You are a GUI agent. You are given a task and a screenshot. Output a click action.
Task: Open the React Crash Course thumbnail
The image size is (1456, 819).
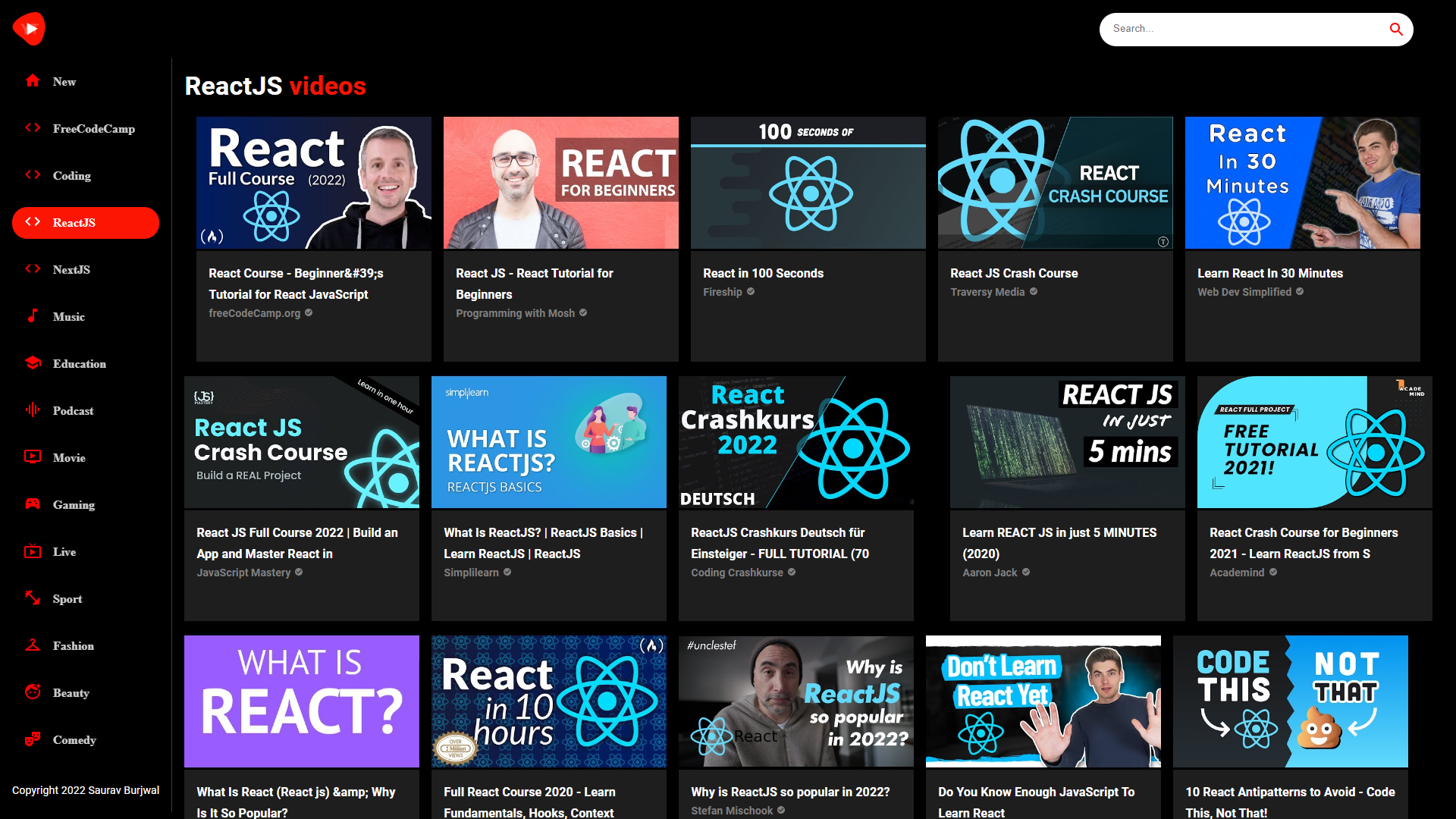pyautogui.click(x=1056, y=183)
